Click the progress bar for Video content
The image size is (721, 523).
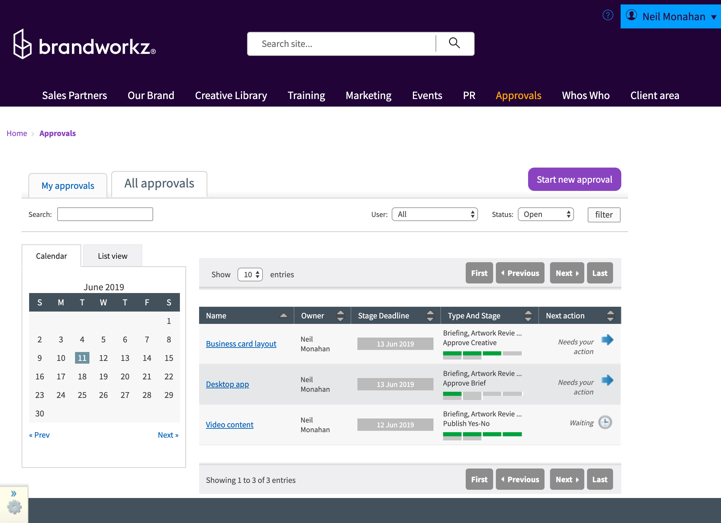[x=482, y=435]
